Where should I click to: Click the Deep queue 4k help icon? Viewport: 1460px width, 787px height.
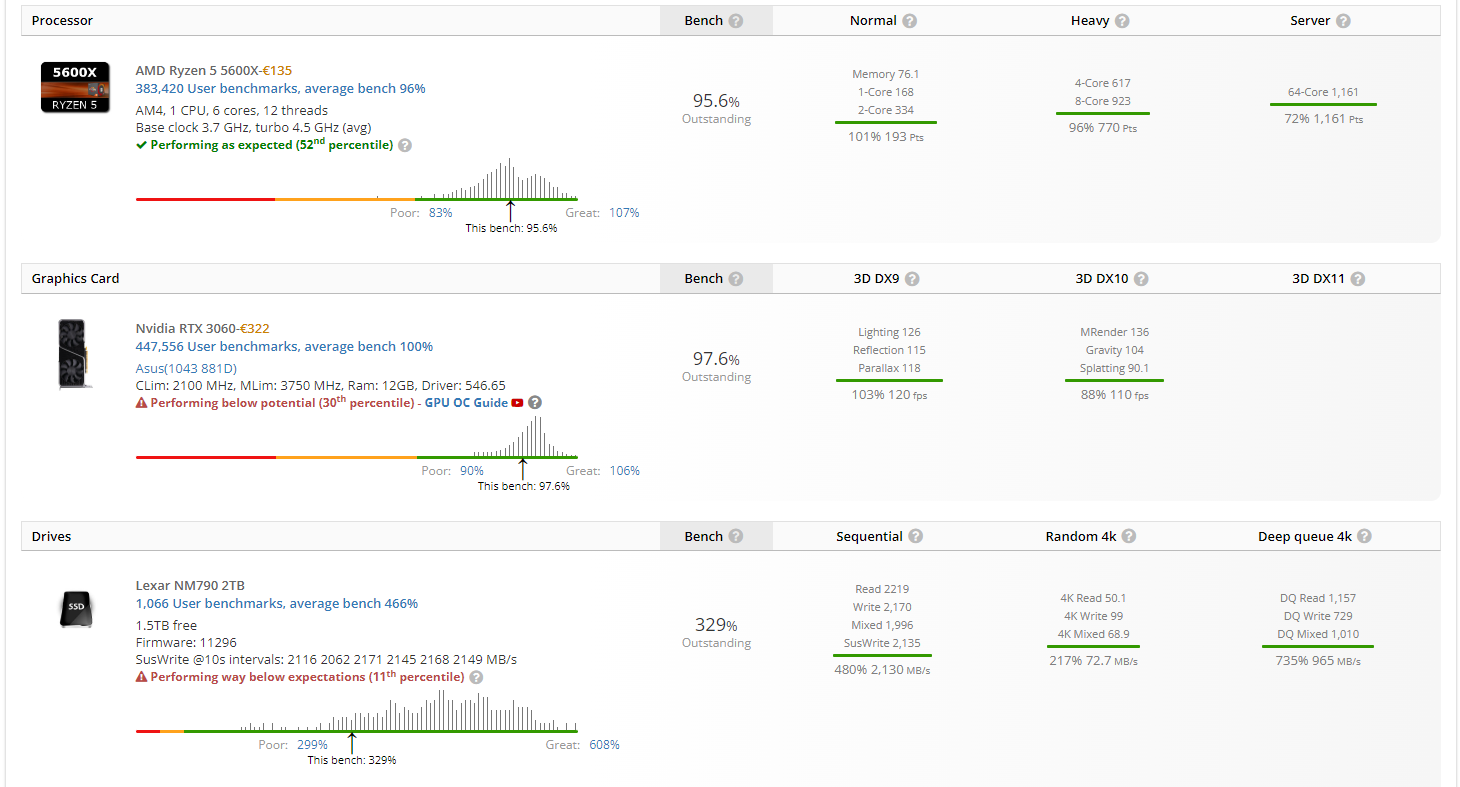point(1364,537)
